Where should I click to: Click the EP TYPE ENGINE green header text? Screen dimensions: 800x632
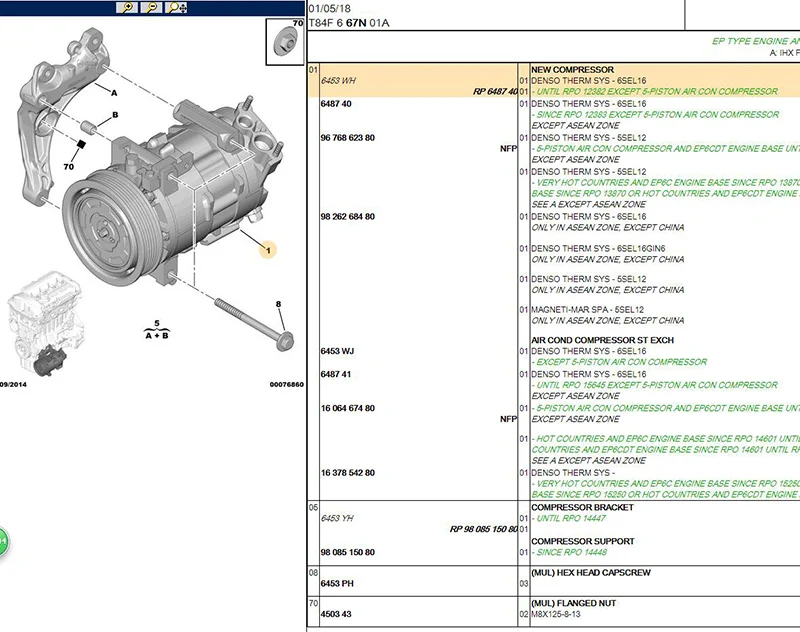click(x=756, y=41)
